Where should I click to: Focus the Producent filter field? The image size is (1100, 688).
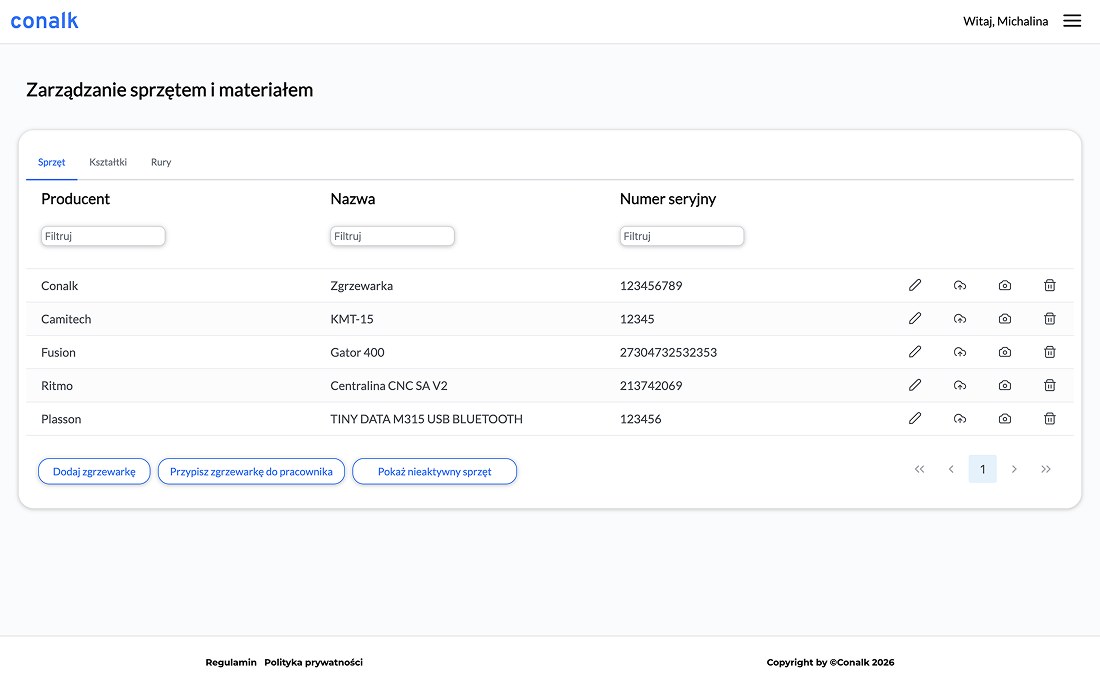point(103,236)
